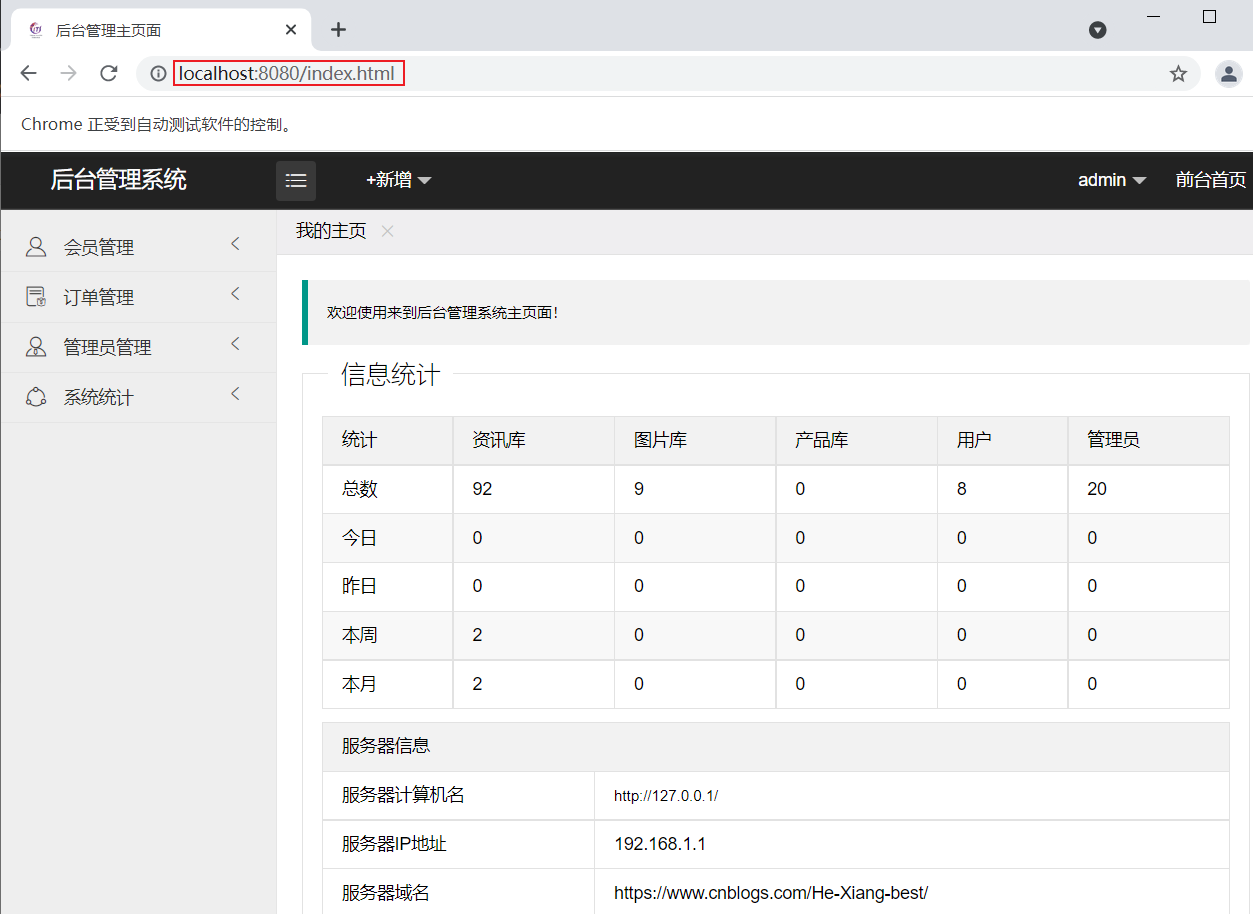Expand the 管理员管理 chevron arrow

tap(236, 344)
